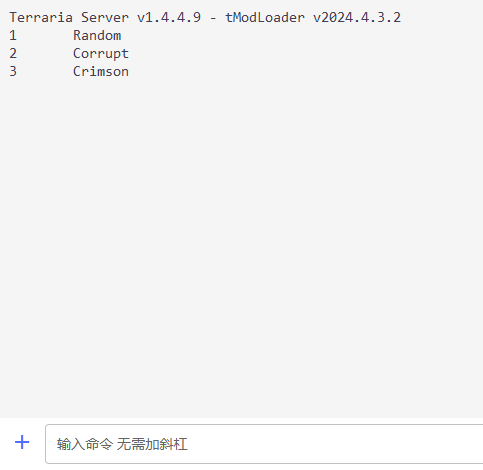Click the word Random in console

97,35
